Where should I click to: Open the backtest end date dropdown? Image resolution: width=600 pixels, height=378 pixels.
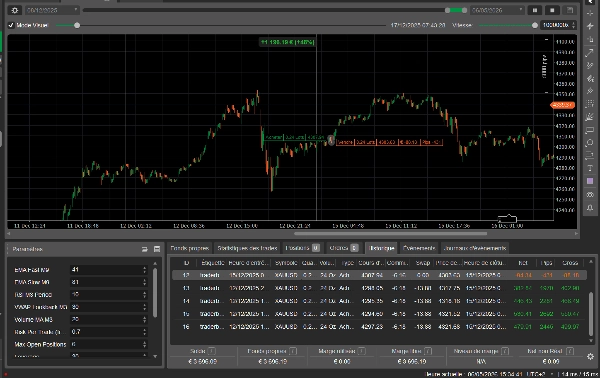521,10
